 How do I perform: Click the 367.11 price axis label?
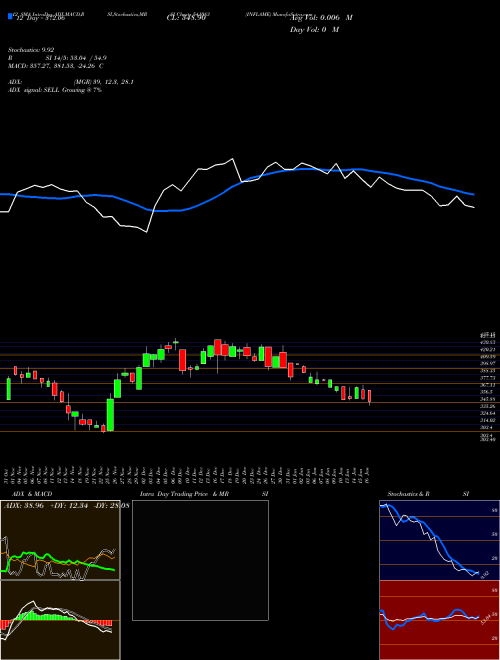[x=488, y=385]
